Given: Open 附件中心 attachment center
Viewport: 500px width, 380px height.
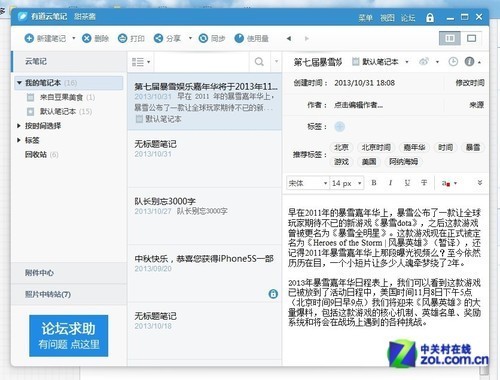Looking at the screenshot, I should pyautogui.click(x=69, y=273).
